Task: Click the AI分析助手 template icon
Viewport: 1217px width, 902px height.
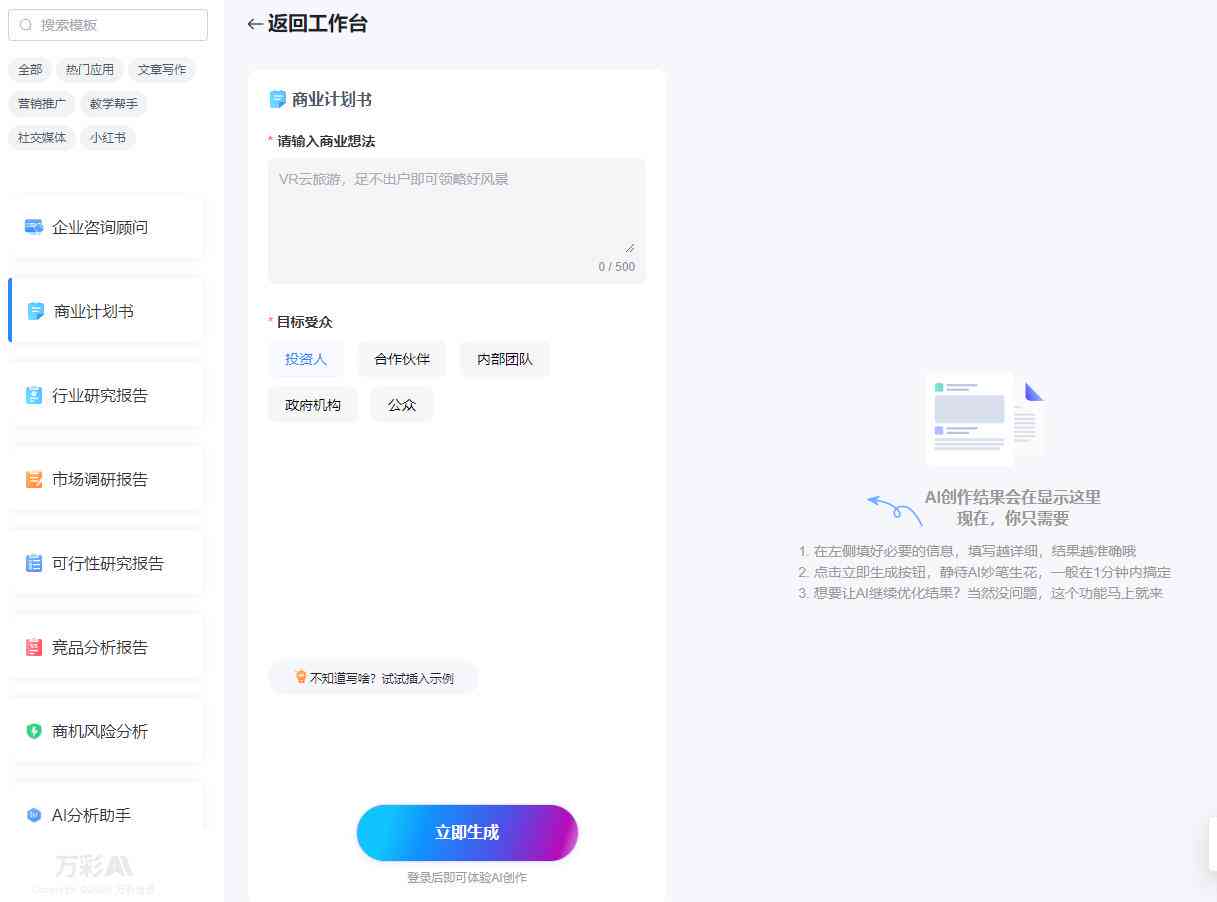Action: click(34, 815)
